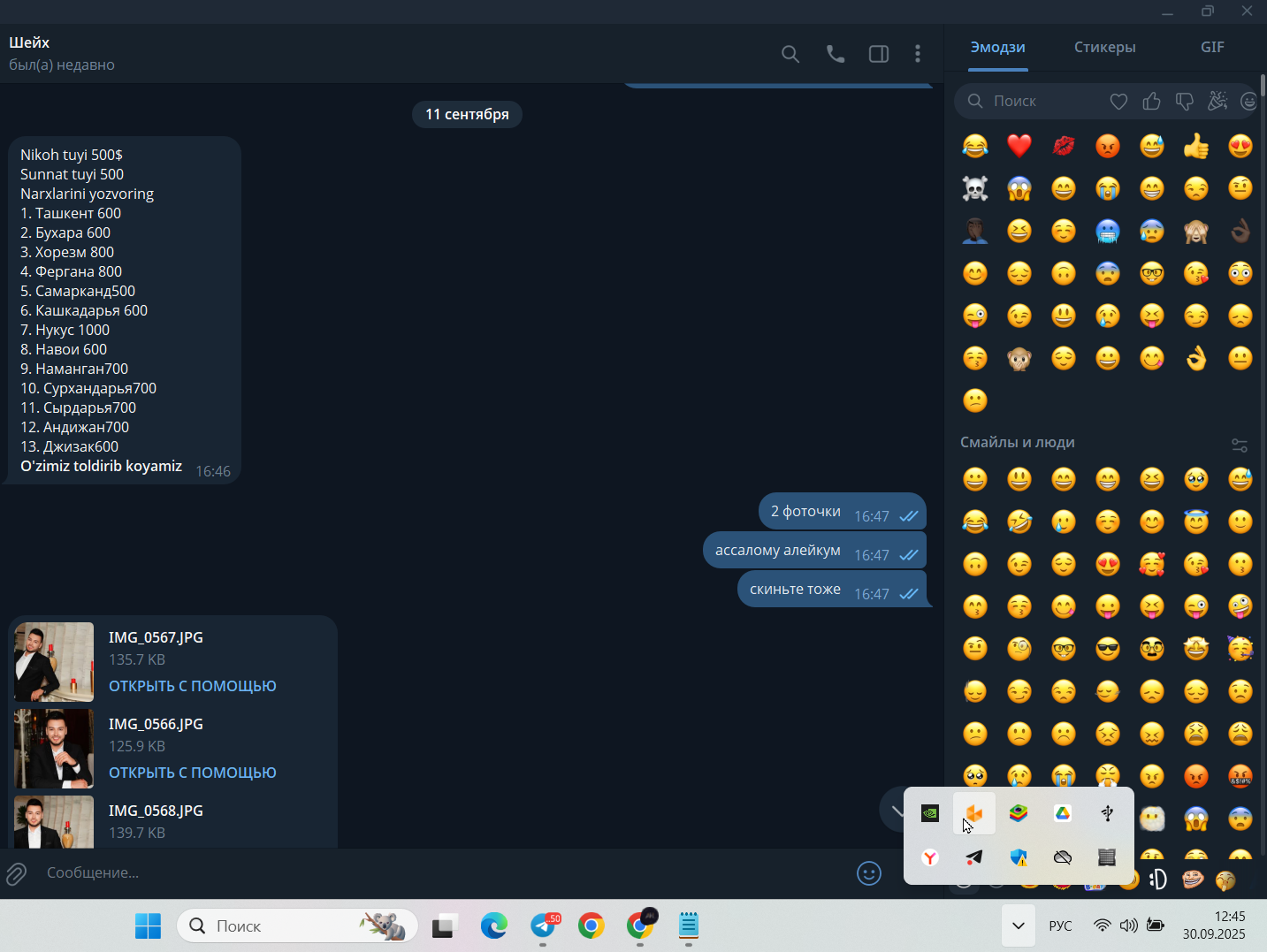Open the Task View taskbar icon

point(444,925)
